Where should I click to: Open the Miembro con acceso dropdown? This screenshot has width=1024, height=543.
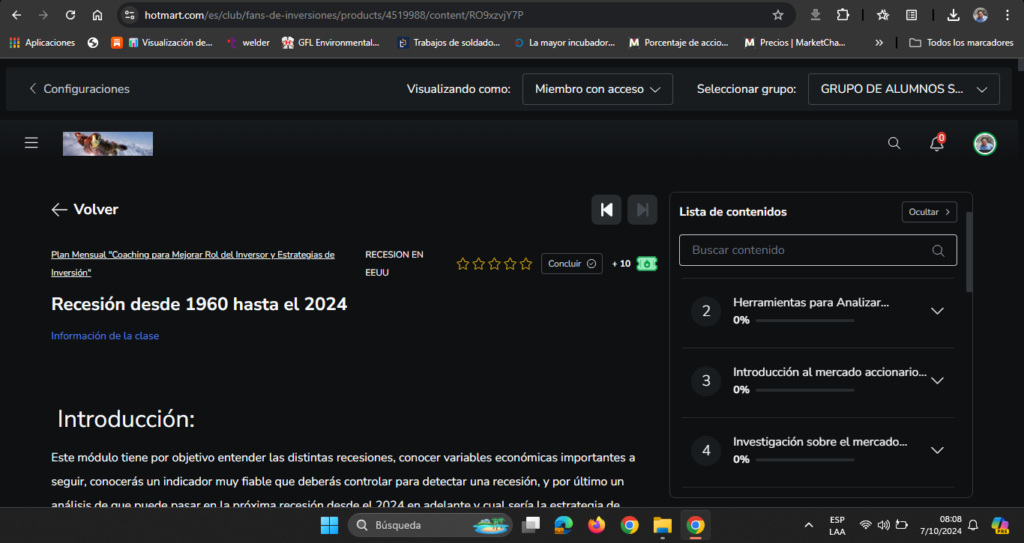coord(597,89)
